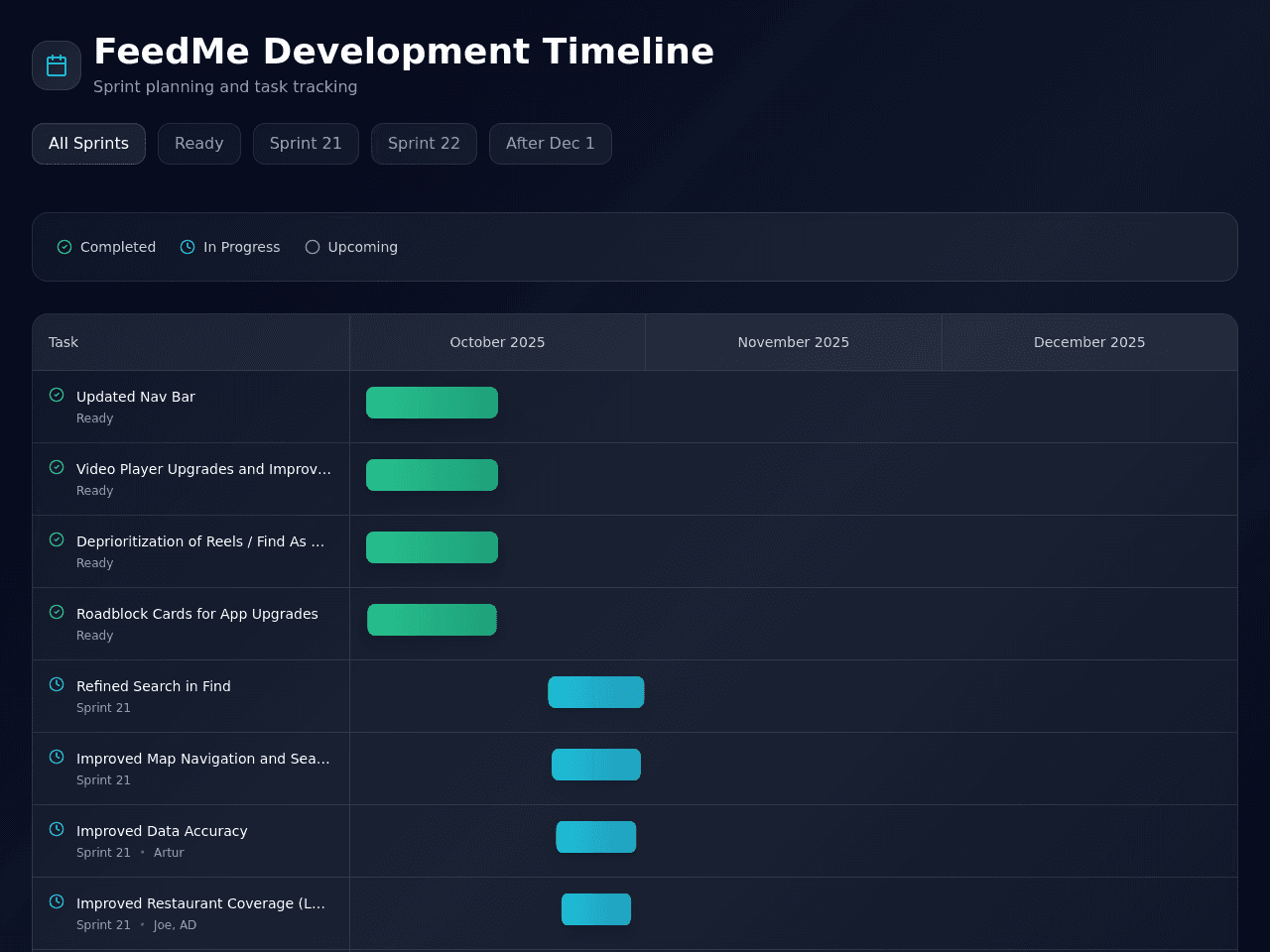Open the Improved Data Accuracy task
The image size is (1270, 952).
(162, 831)
